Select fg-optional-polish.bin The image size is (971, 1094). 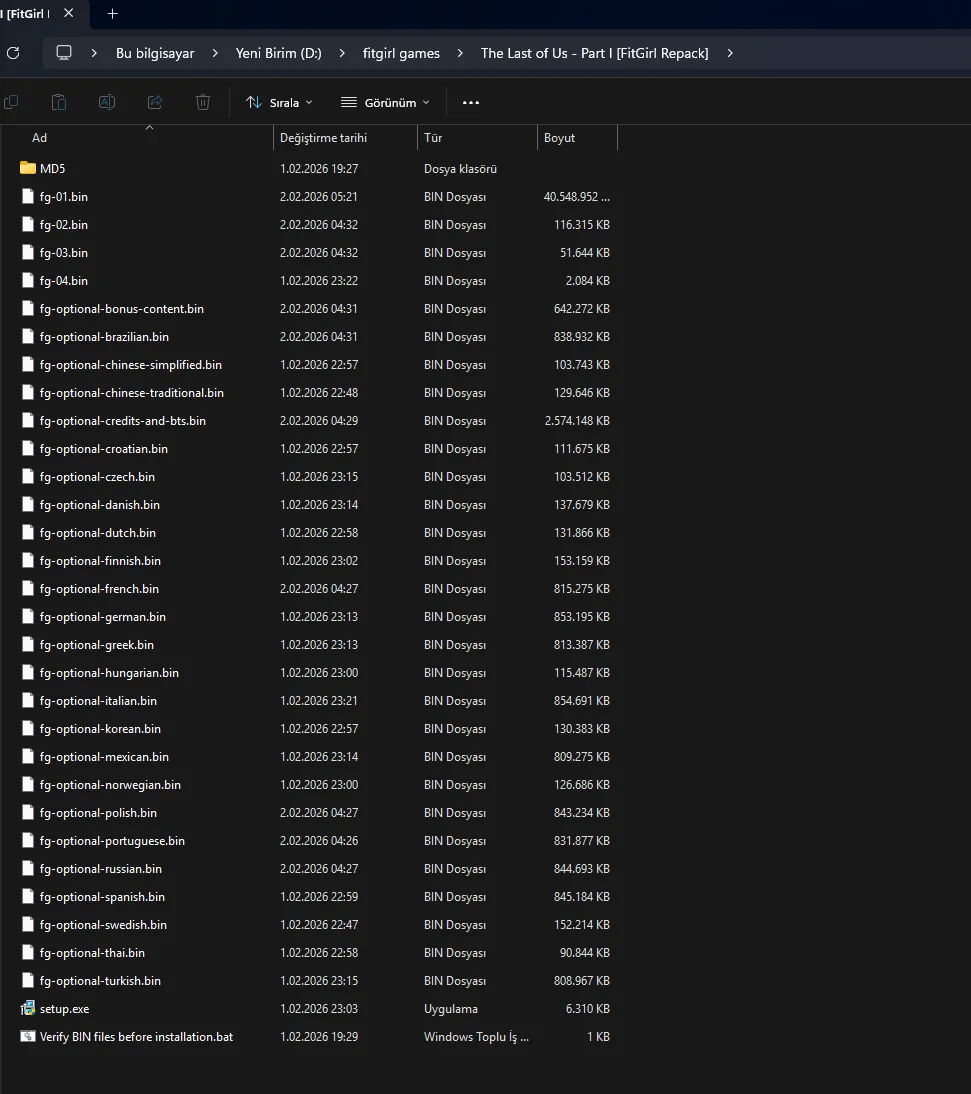[x=98, y=813]
